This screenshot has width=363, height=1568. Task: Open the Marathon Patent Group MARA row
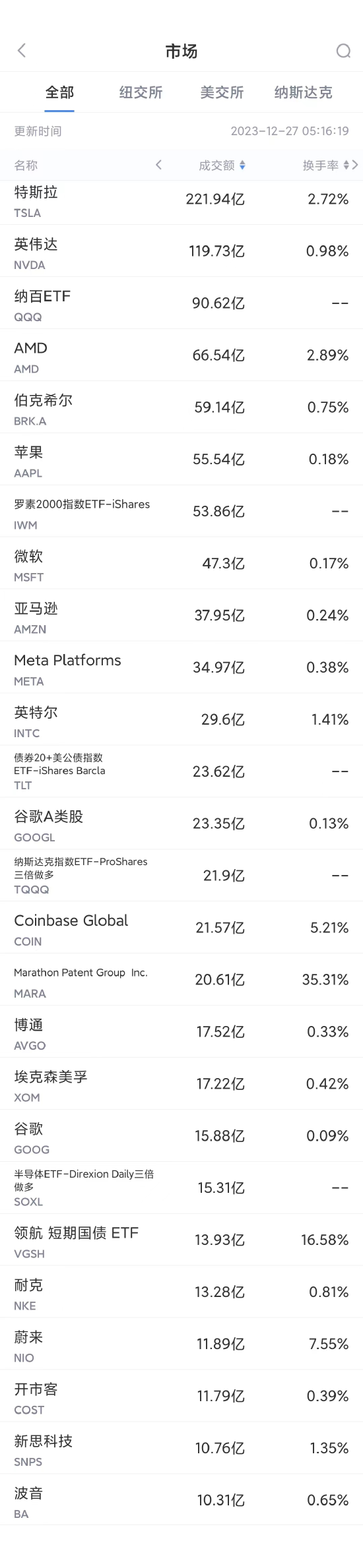181,980
